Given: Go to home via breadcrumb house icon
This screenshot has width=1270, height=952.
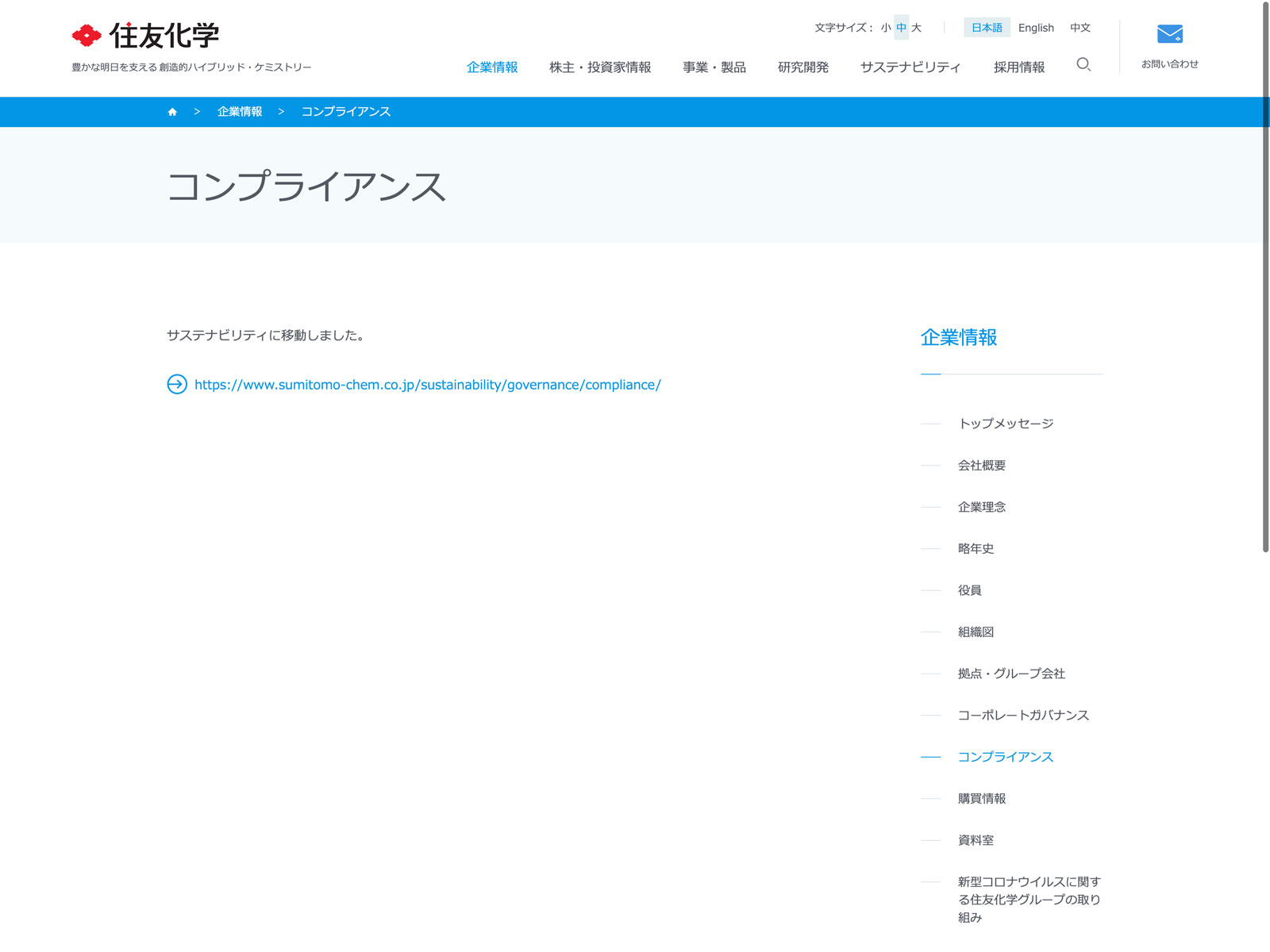Looking at the screenshot, I should [172, 112].
